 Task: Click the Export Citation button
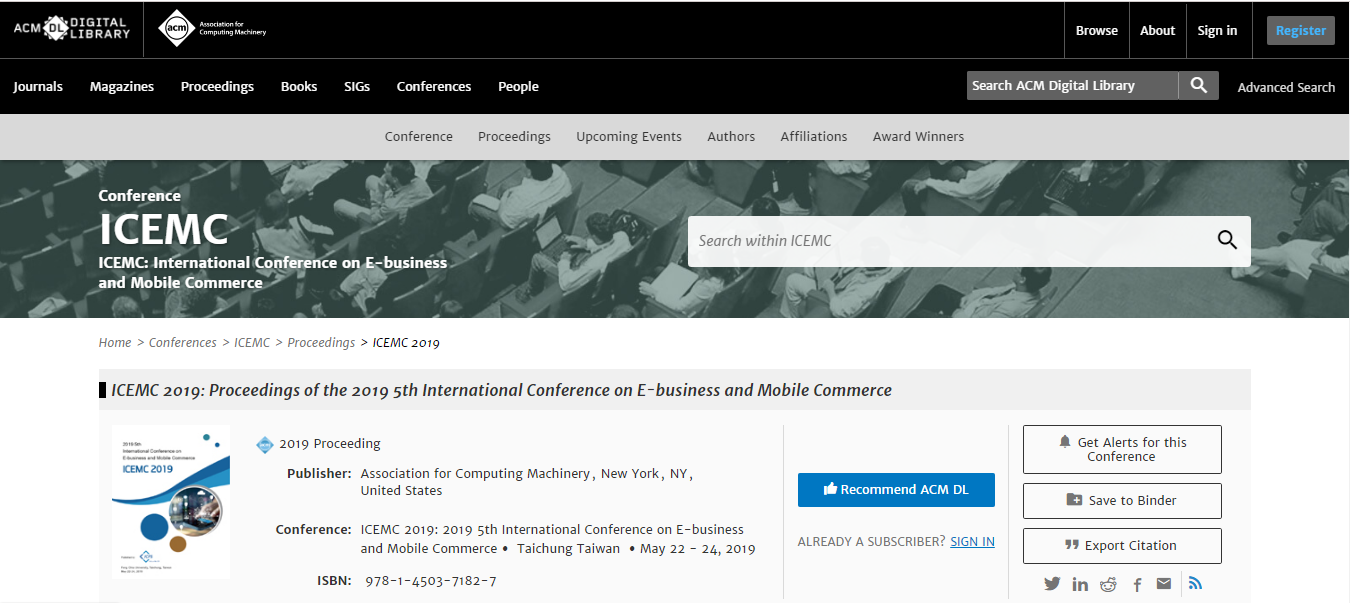coord(1122,545)
